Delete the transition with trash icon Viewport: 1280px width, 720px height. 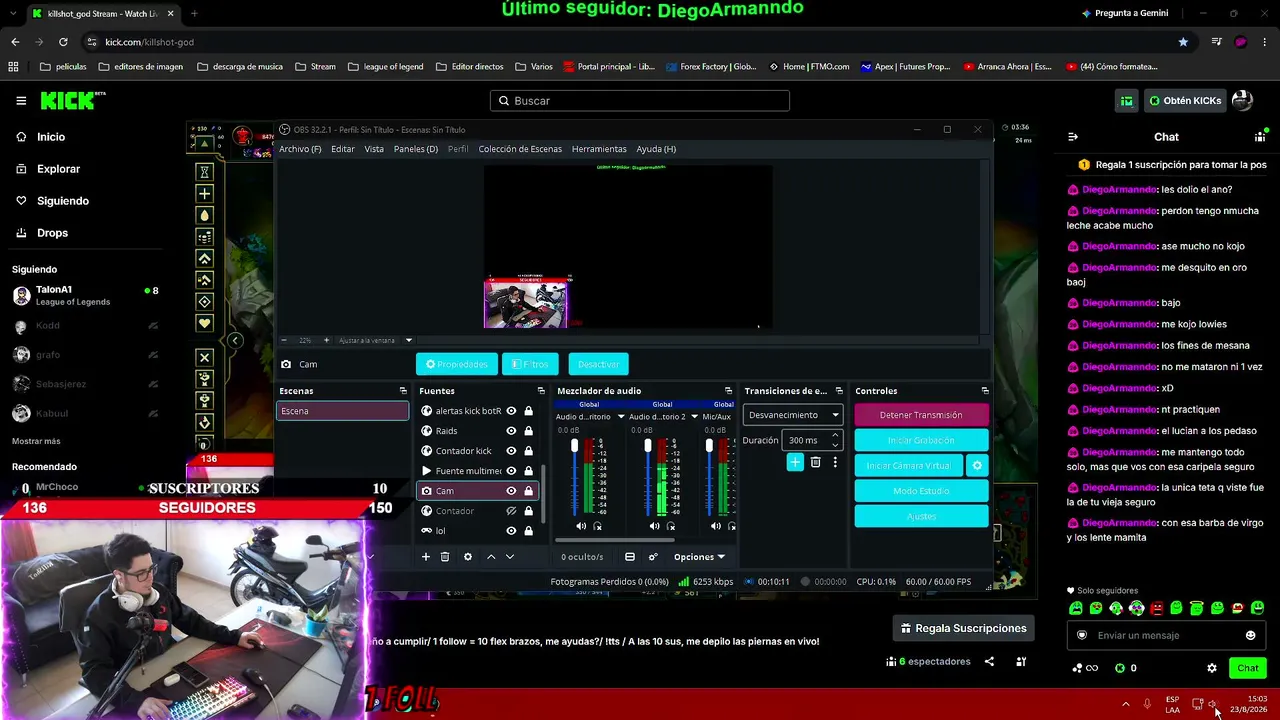816,462
